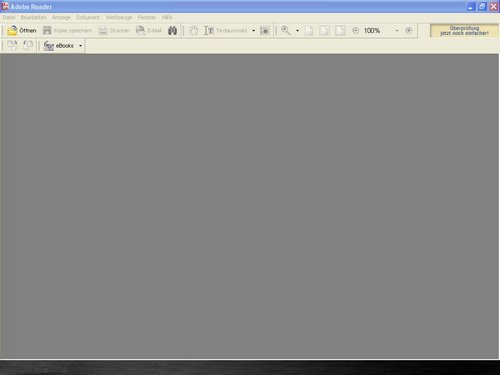Open the Datei menu

[x=9, y=17]
